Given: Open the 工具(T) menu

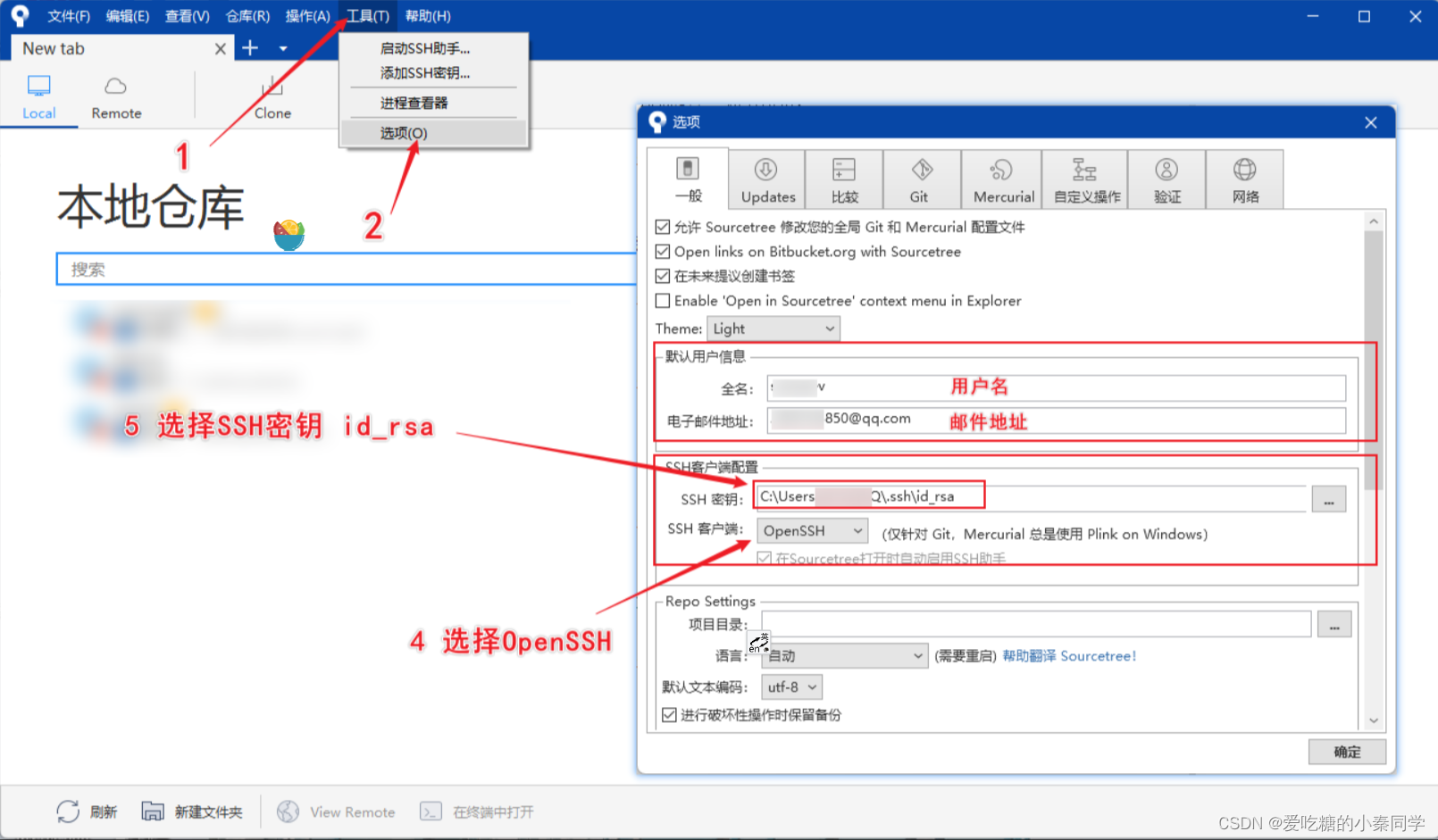Looking at the screenshot, I should 368,16.
